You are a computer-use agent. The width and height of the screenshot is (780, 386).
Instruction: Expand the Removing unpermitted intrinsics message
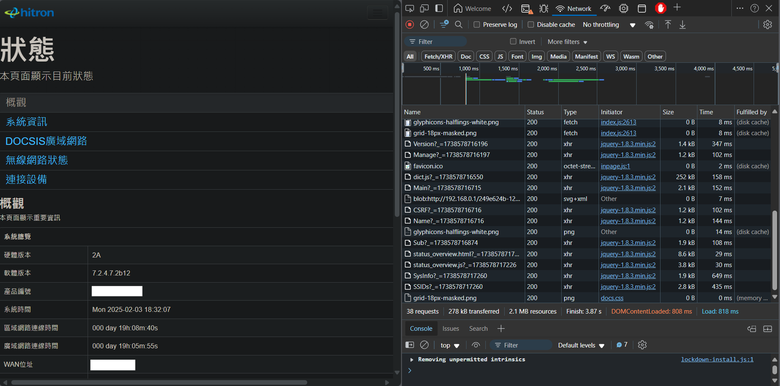click(x=411, y=359)
